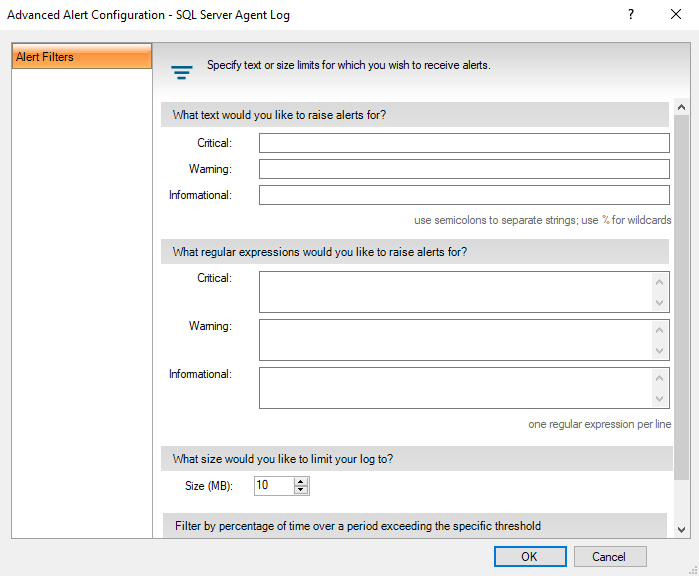Image resolution: width=699 pixels, height=576 pixels.
Task: Decrease log Size (MB) with down arrow
Action: (301, 490)
